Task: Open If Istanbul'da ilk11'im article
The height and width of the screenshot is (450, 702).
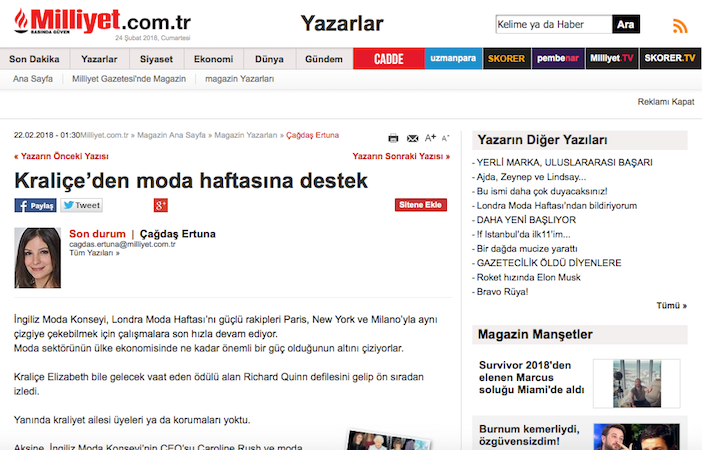Action: click(523, 234)
